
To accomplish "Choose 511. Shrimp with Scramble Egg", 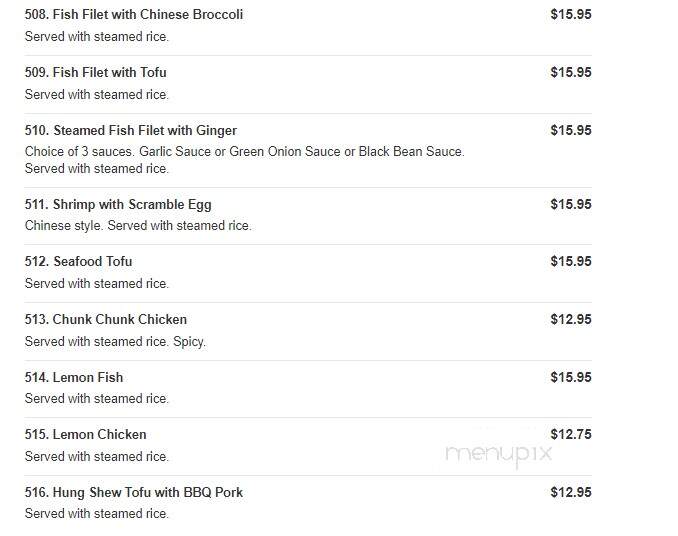I will pyautogui.click(x=118, y=204).
